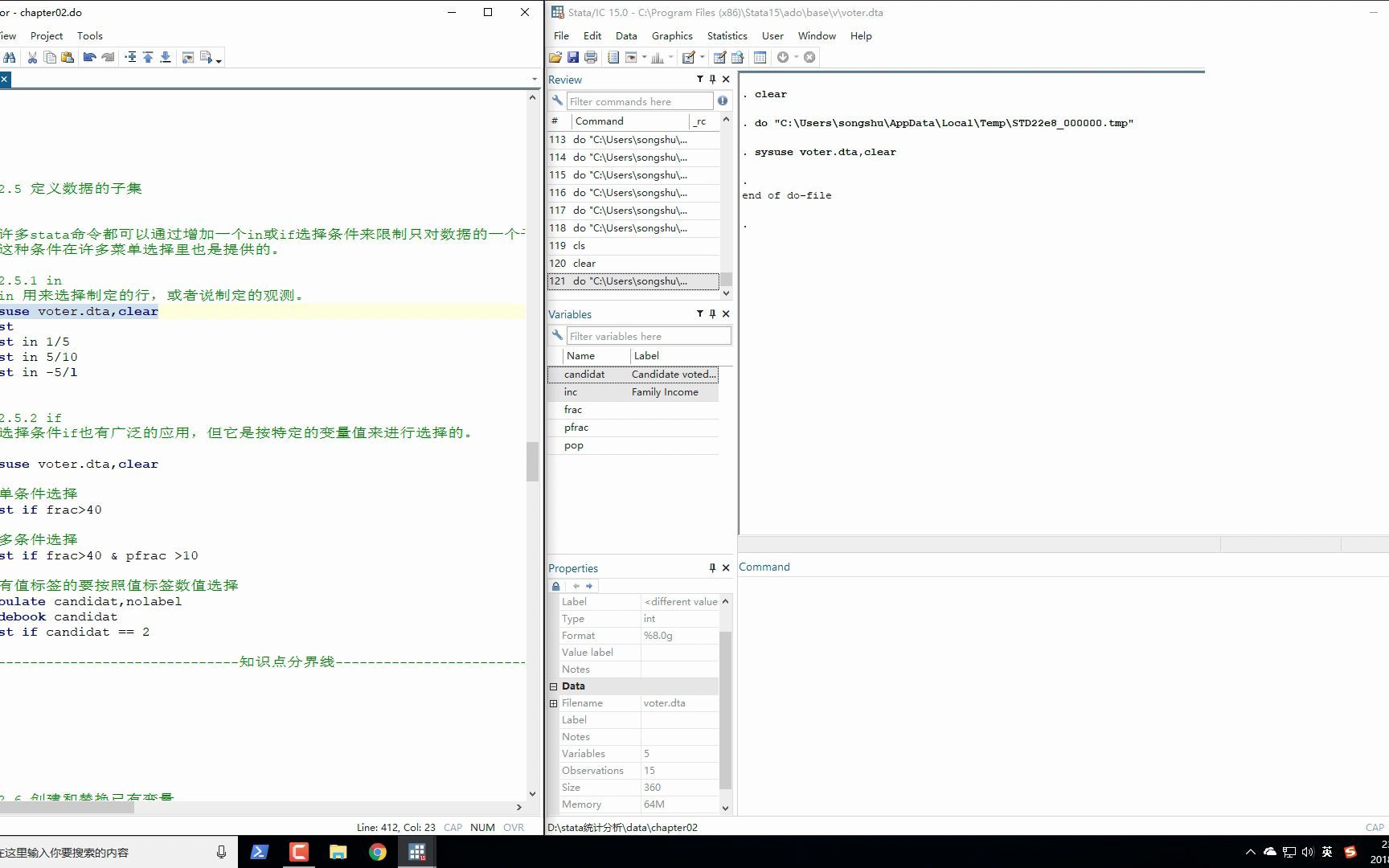Click the Save icon in Stata toolbar
Viewport: 1389px width, 868px height.
(573, 57)
